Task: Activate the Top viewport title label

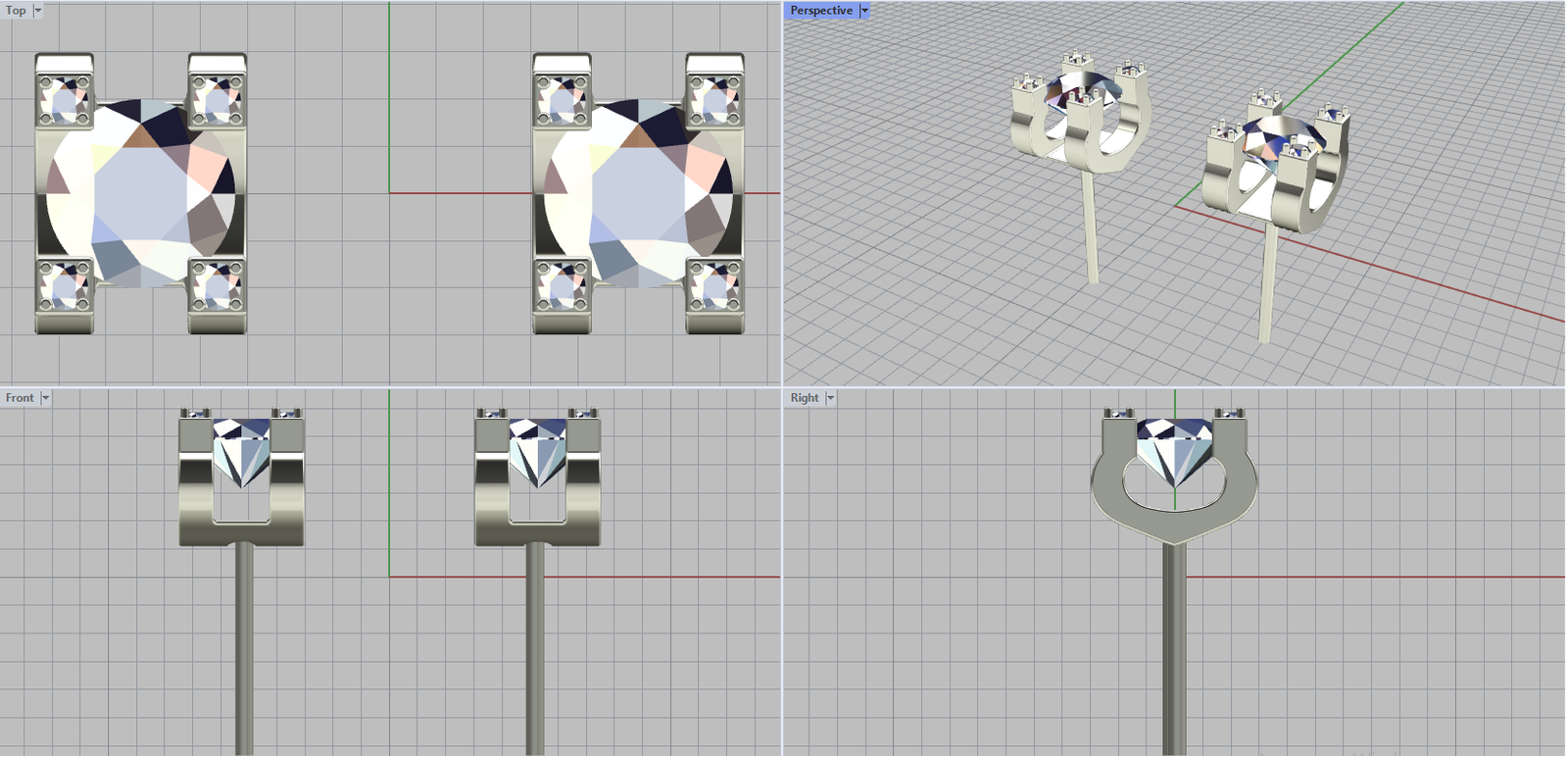Action: coord(16,11)
